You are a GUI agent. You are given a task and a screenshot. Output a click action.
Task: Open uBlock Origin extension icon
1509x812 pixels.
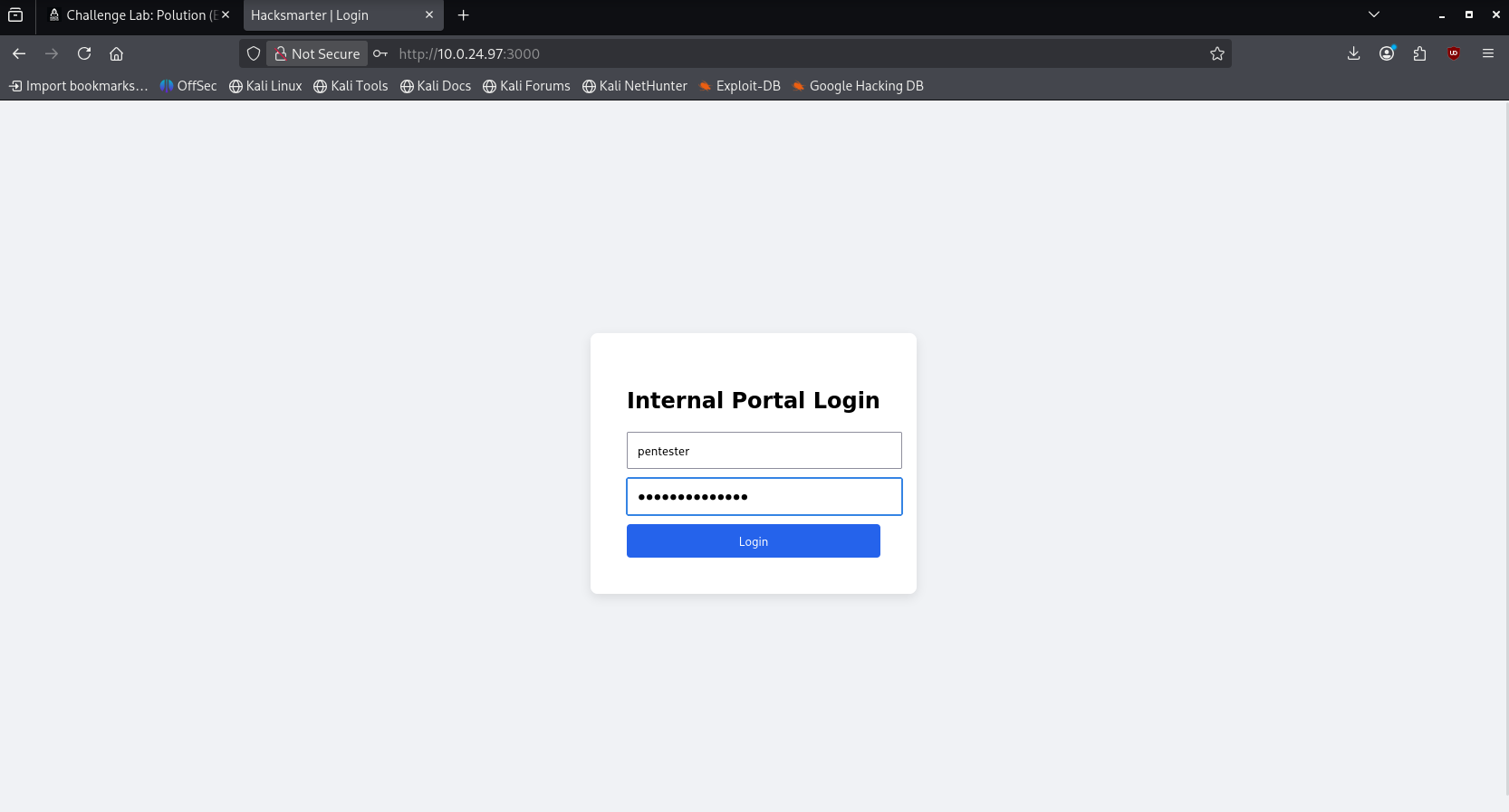click(x=1454, y=53)
